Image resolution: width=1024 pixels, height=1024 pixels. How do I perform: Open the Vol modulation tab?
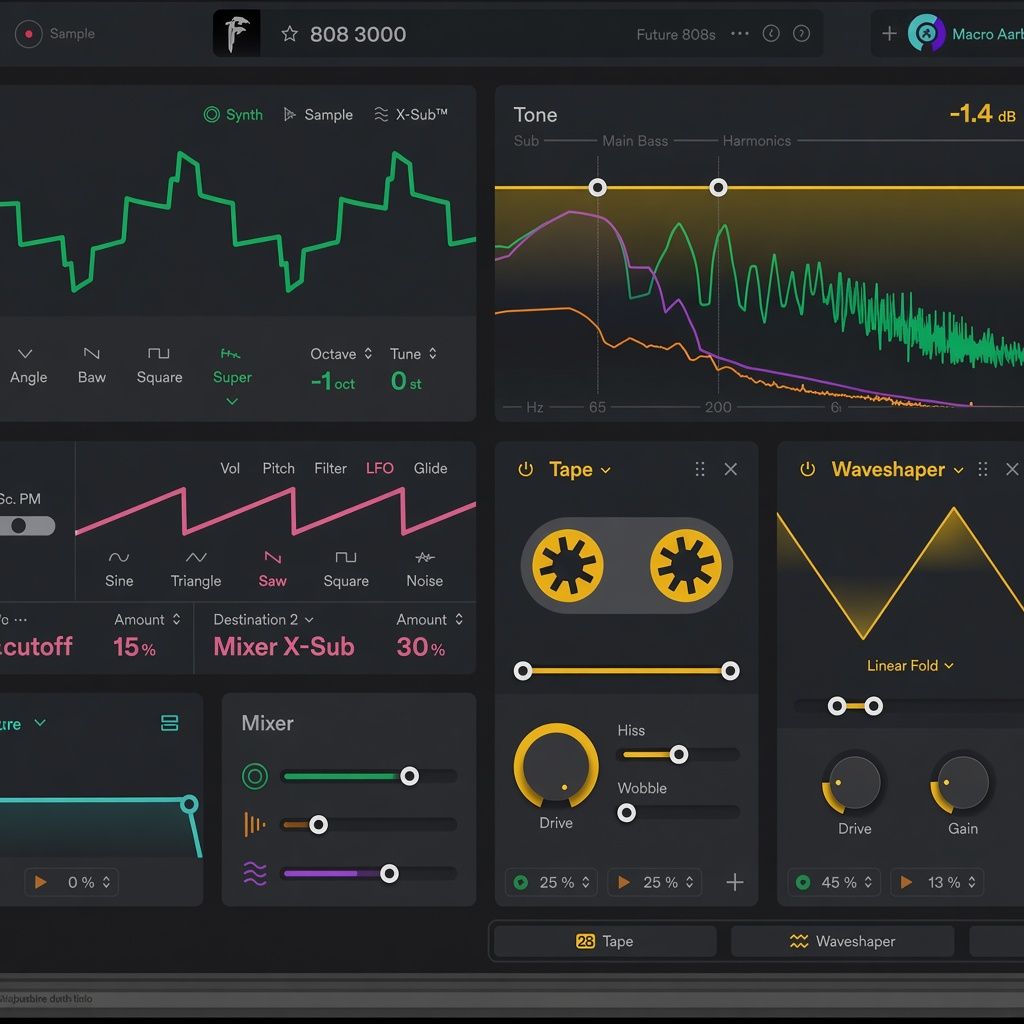pyautogui.click(x=230, y=468)
